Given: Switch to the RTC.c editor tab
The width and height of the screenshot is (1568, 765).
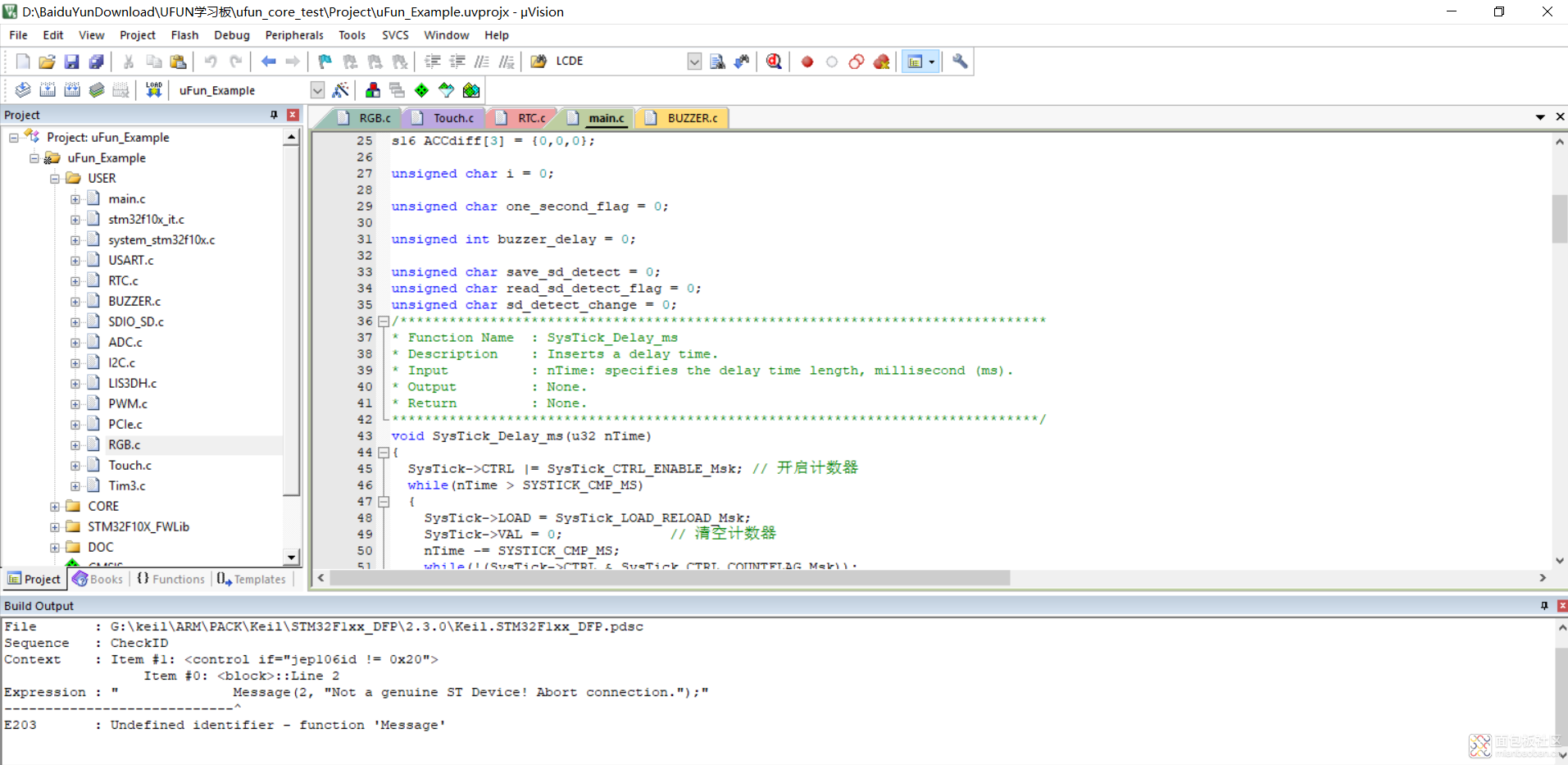Looking at the screenshot, I should [x=522, y=118].
